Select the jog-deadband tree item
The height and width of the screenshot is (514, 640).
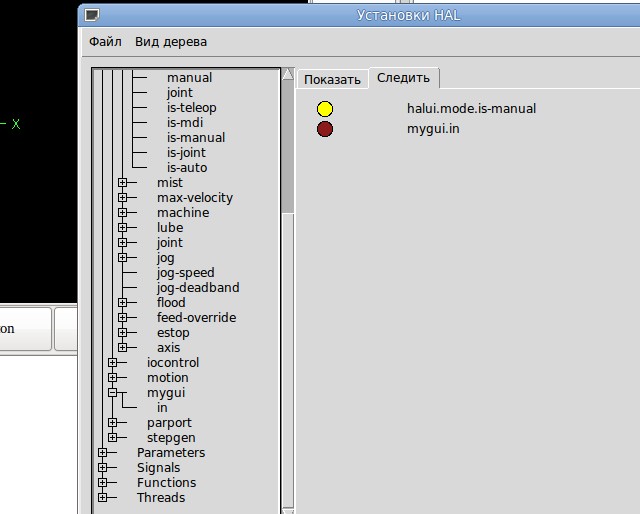click(198, 288)
